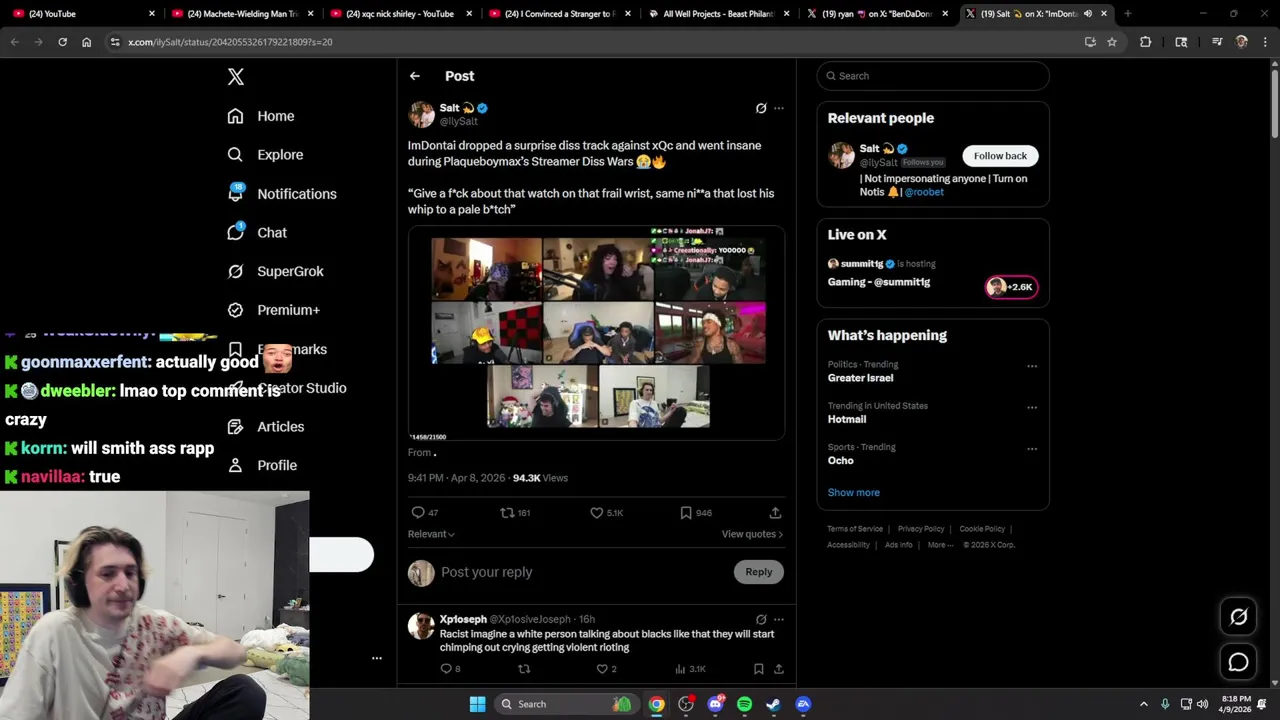Open Chat in the X sidebar
This screenshot has height=720, width=1280.
(257, 233)
